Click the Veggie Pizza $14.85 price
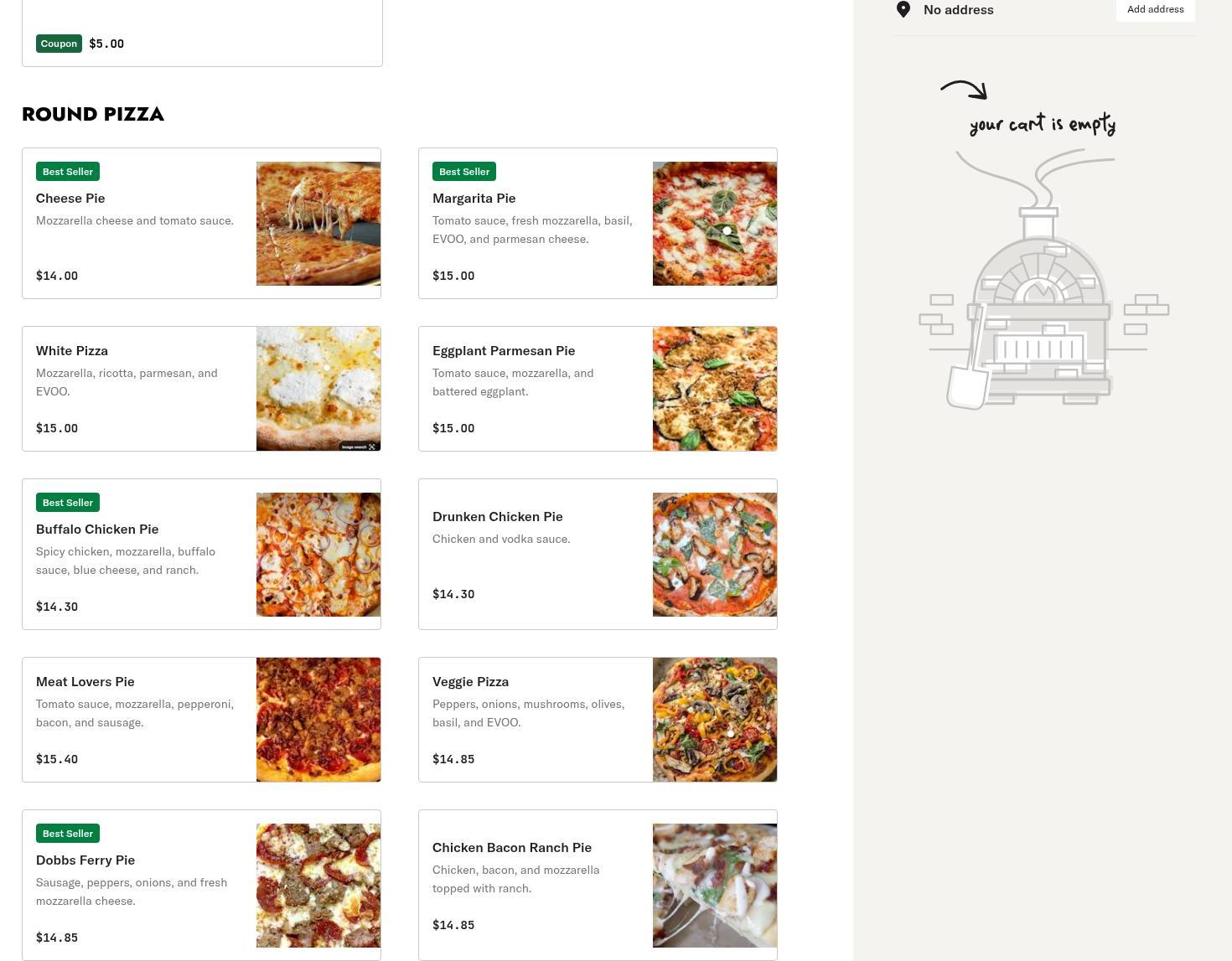Image resolution: width=1232 pixels, height=961 pixels. point(453,759)
